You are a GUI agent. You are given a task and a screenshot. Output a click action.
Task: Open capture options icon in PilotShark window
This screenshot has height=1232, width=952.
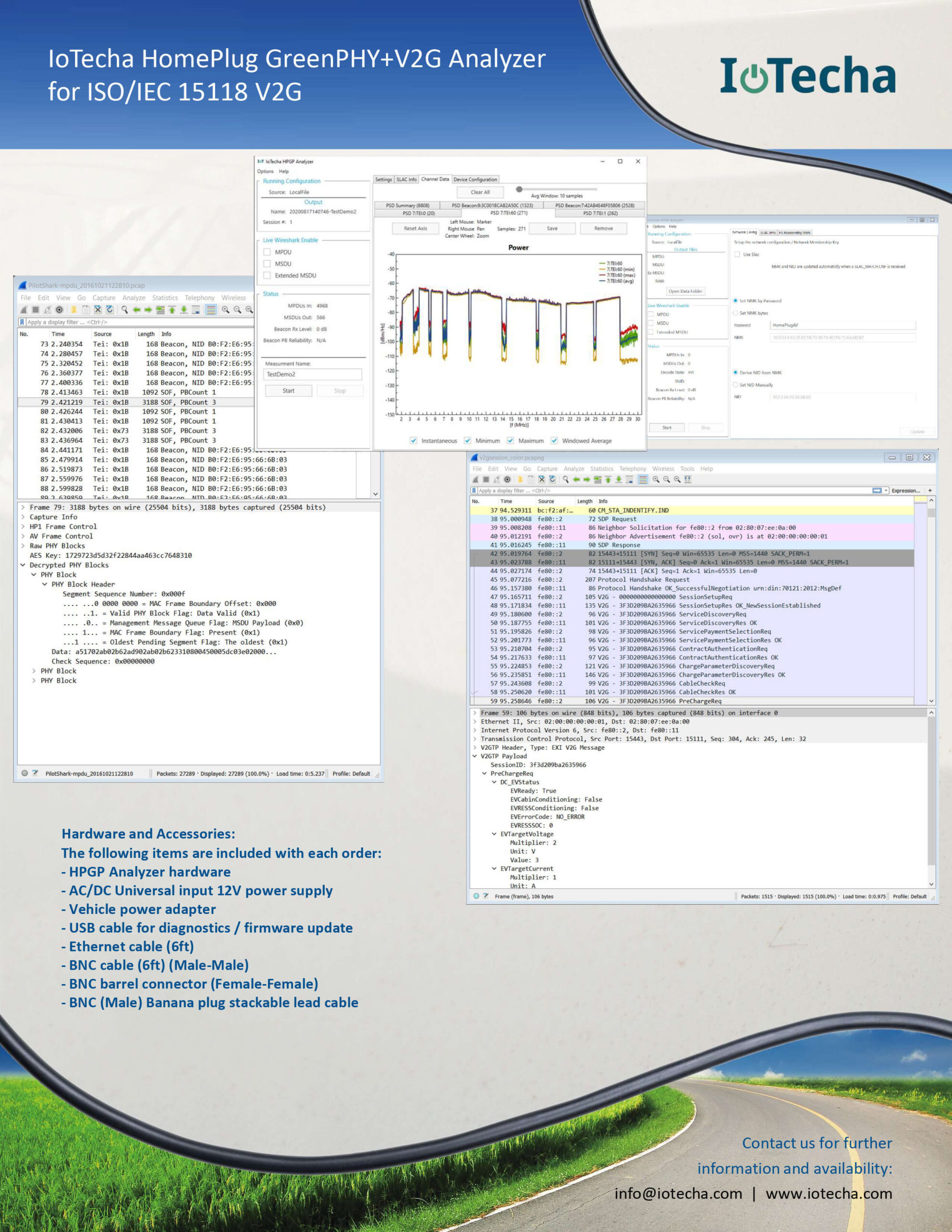tap(59, 310)
